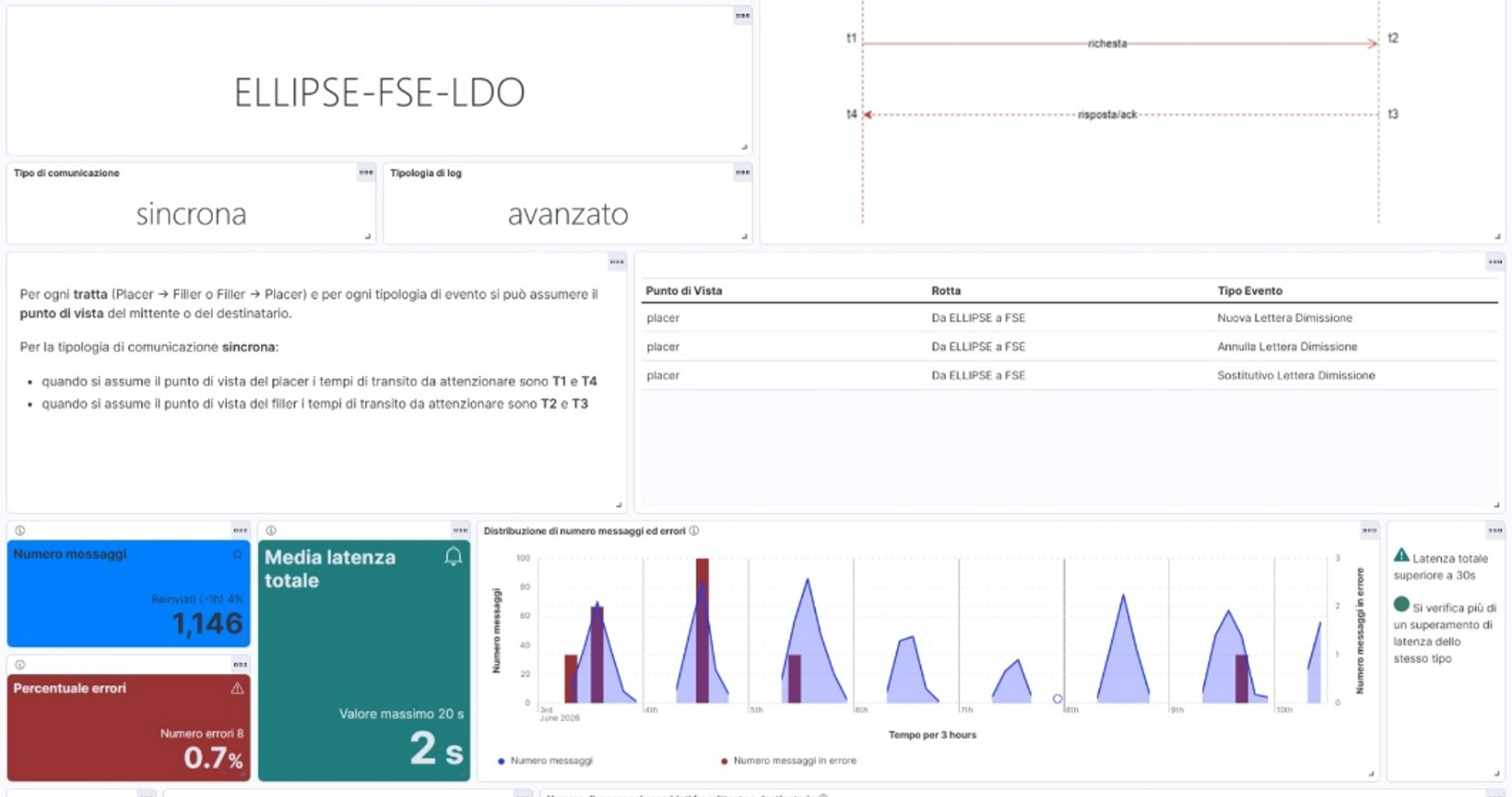Click Annulla Lettera Dimissione table cell
Viewport: 1512px width, 797px height.
(1287, 347)
